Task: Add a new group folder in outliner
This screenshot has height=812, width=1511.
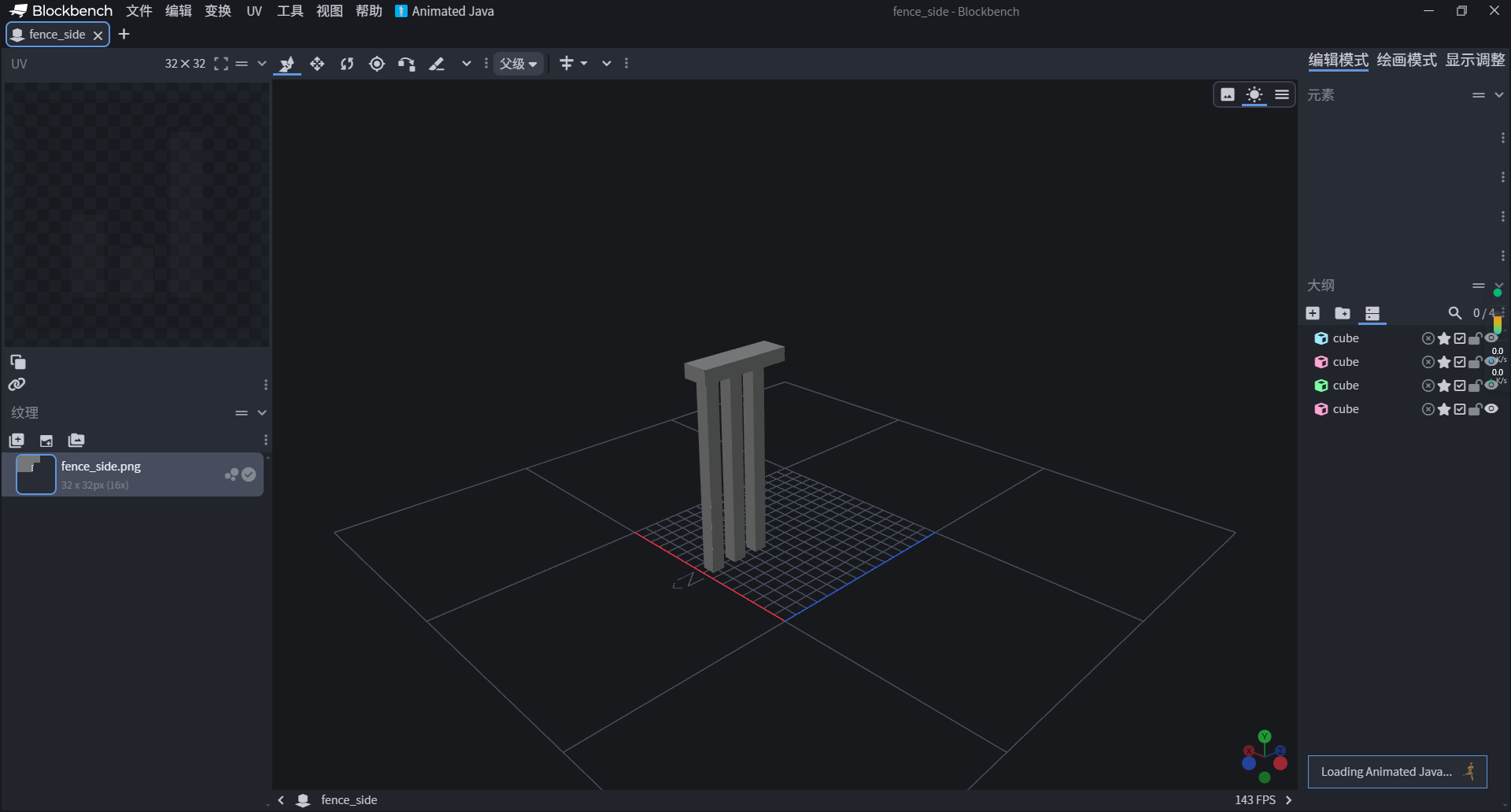Action: tap(1343, 313)
